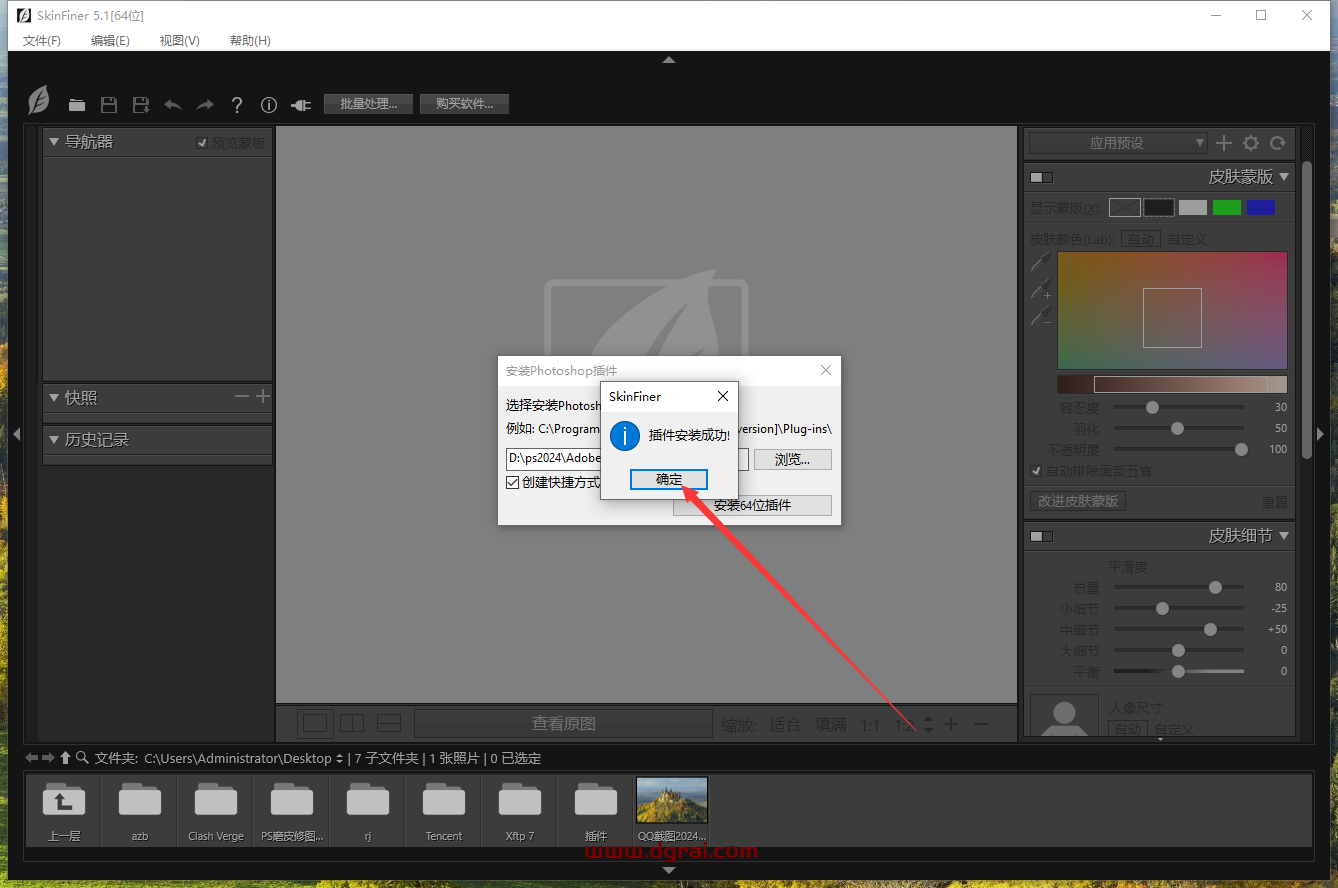Click the preset settings gear icon
1338x888 pixels.
tap(1251, 143)
